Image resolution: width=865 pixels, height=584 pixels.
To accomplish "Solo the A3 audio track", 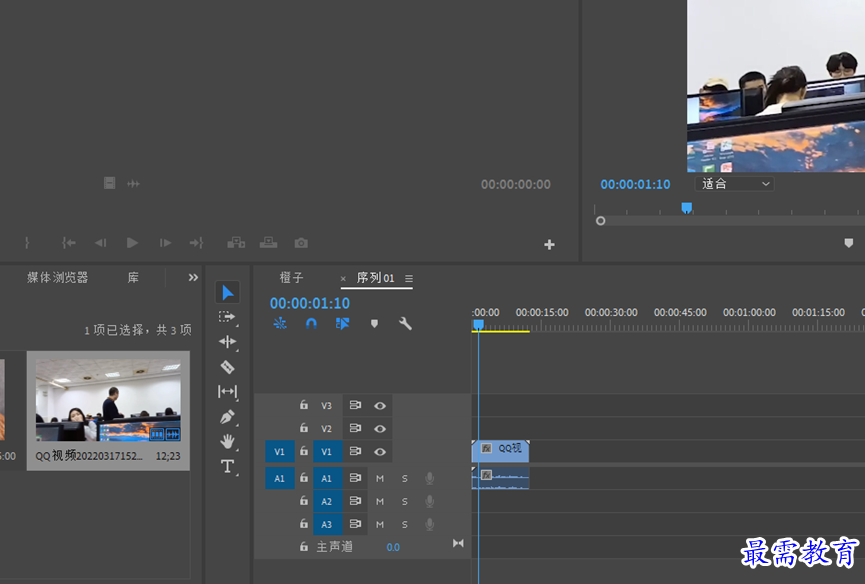I will pyautogui.click(x=405, y=524).
